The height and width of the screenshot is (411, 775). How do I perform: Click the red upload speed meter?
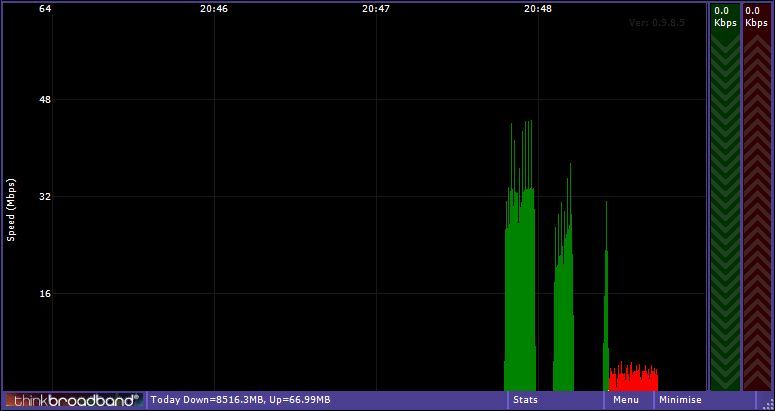757,197
